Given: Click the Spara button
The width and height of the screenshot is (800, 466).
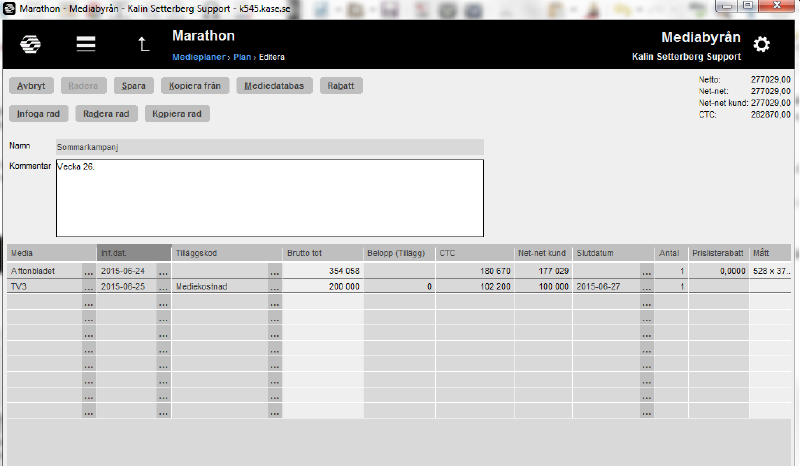Looking at the screenshot, I should point(134,86).
